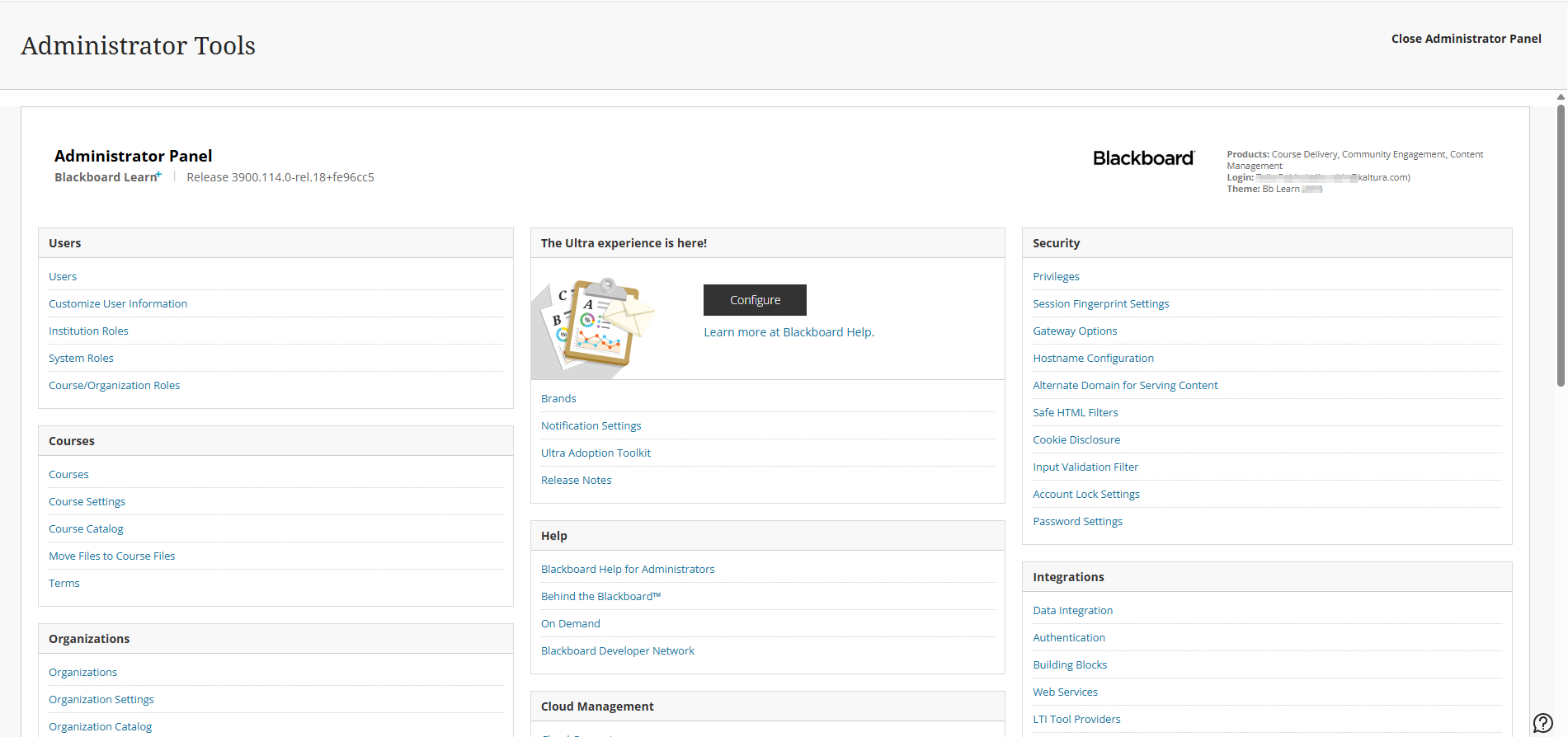Click the Administrator Tools page title
This screenshot has height=737, width=1568.
click(139, 45)
